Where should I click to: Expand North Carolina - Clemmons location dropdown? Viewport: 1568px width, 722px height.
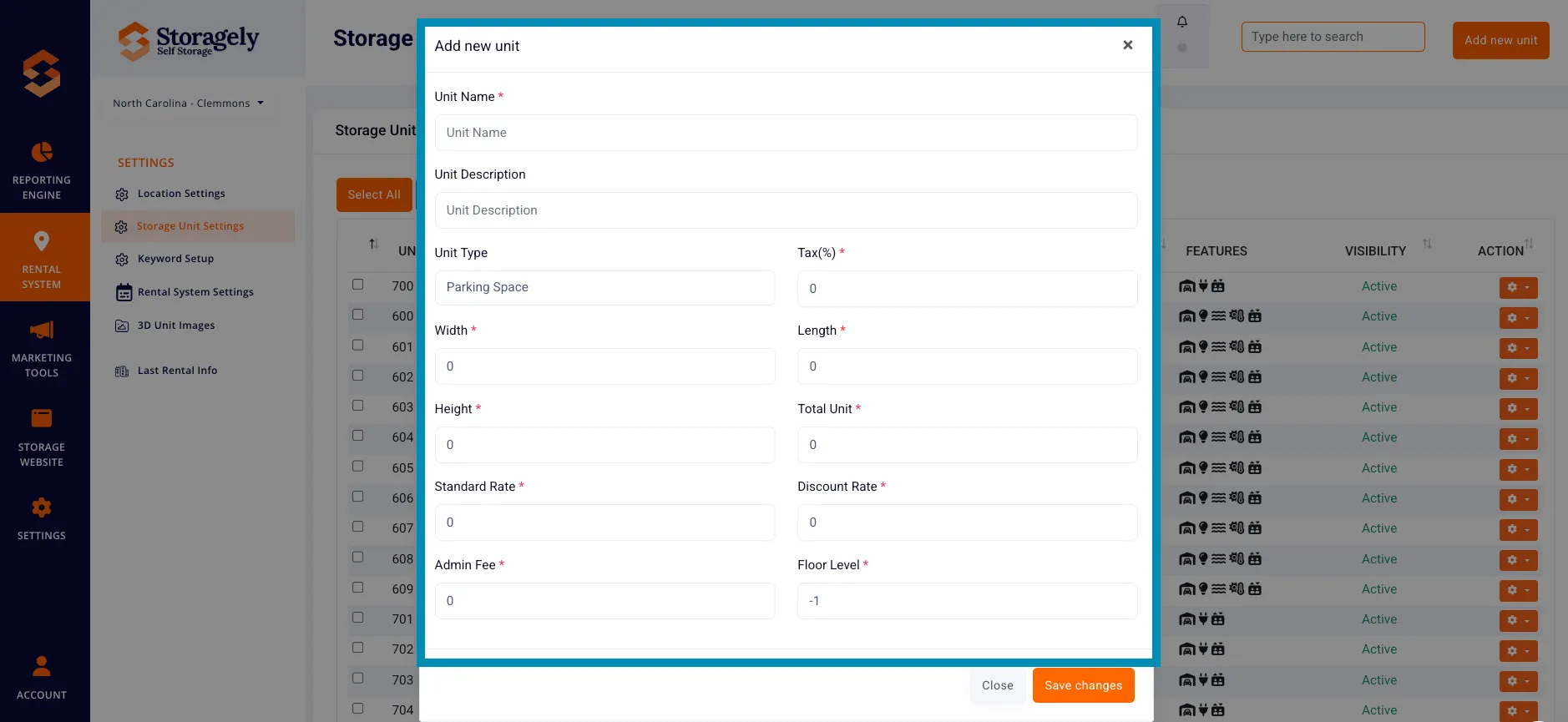click(189, 104)
